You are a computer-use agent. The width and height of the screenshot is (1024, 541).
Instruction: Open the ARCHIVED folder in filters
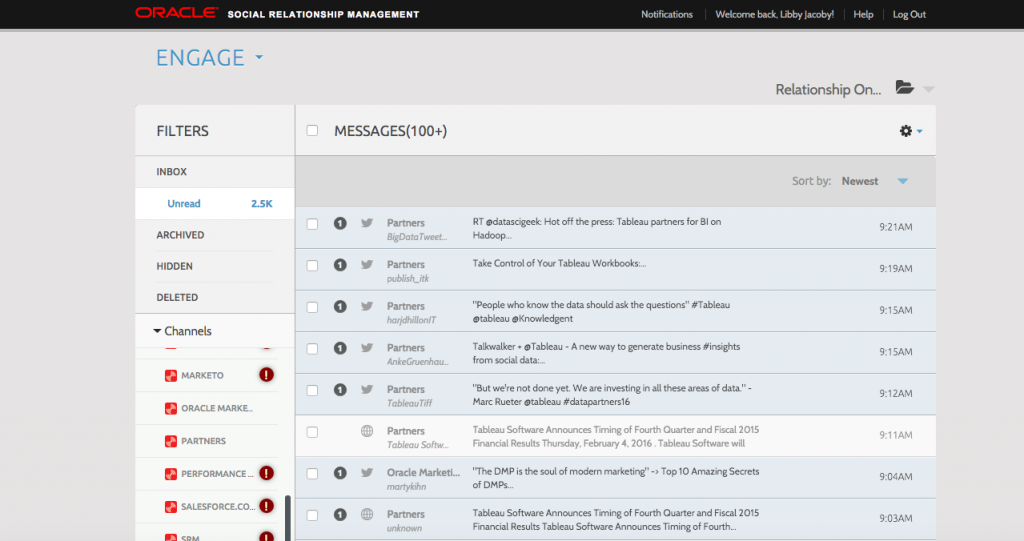[180, 235]
